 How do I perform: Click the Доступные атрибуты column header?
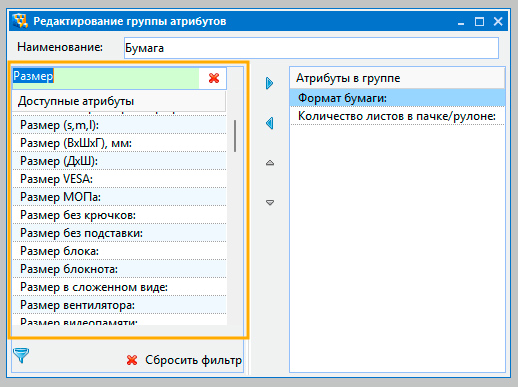pos(119,101)
